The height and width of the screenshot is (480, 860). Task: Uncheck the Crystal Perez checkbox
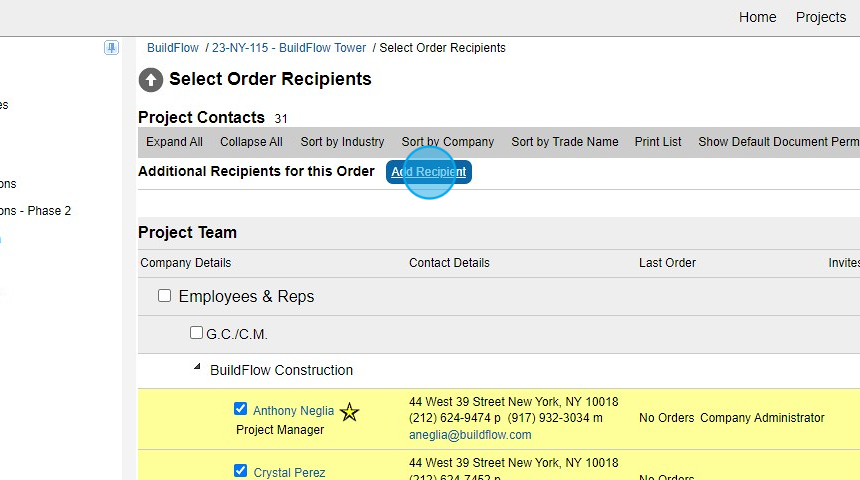coord(240,471)
